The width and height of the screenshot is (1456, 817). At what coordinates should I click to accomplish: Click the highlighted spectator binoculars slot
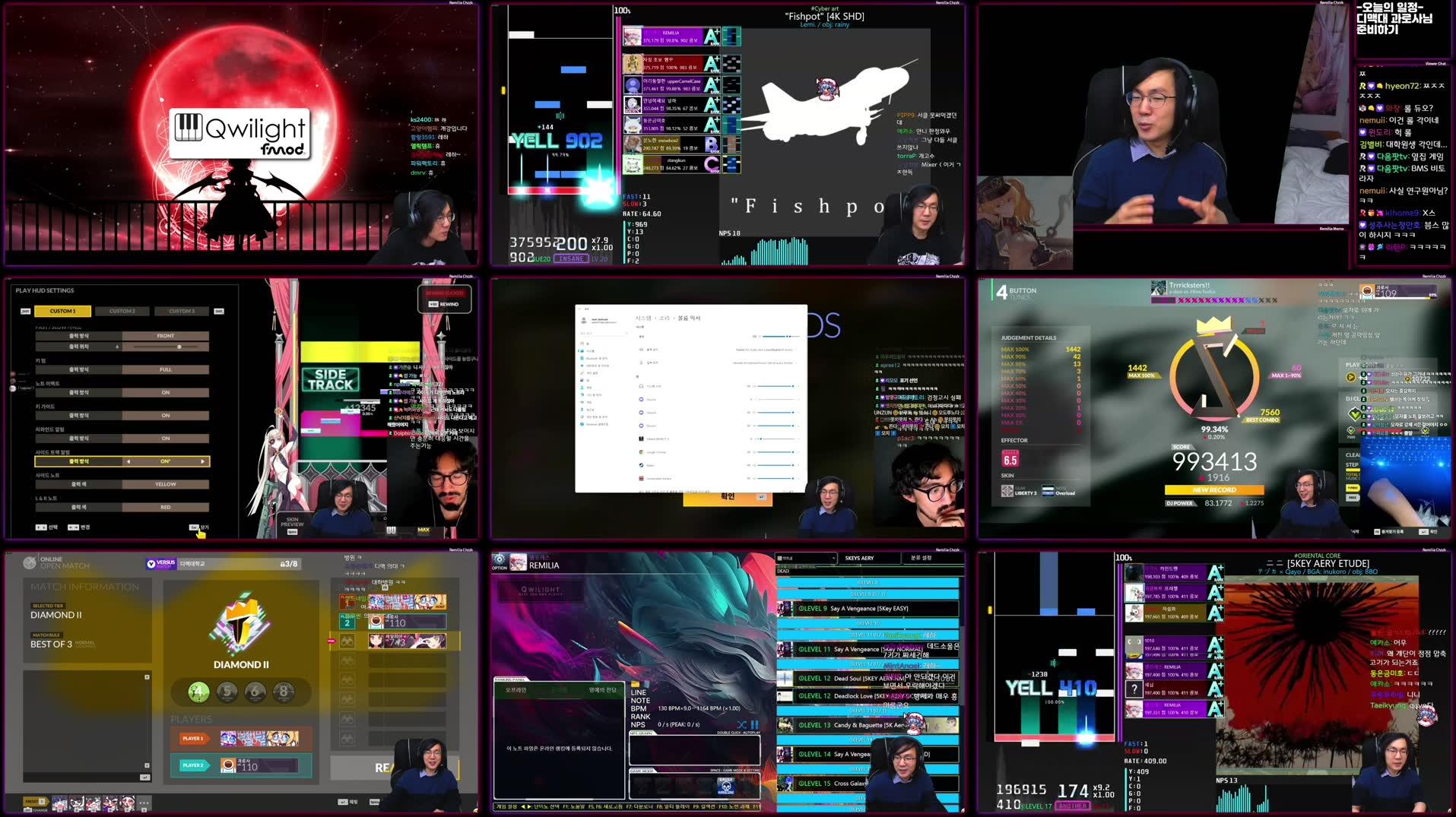point(347,641)
